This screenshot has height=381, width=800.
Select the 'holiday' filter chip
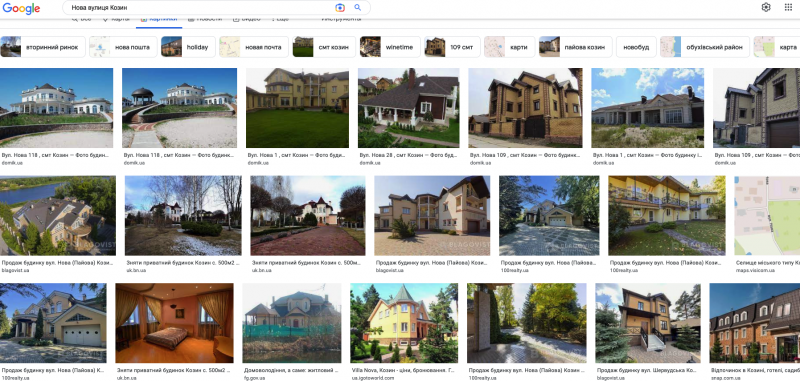188,47
